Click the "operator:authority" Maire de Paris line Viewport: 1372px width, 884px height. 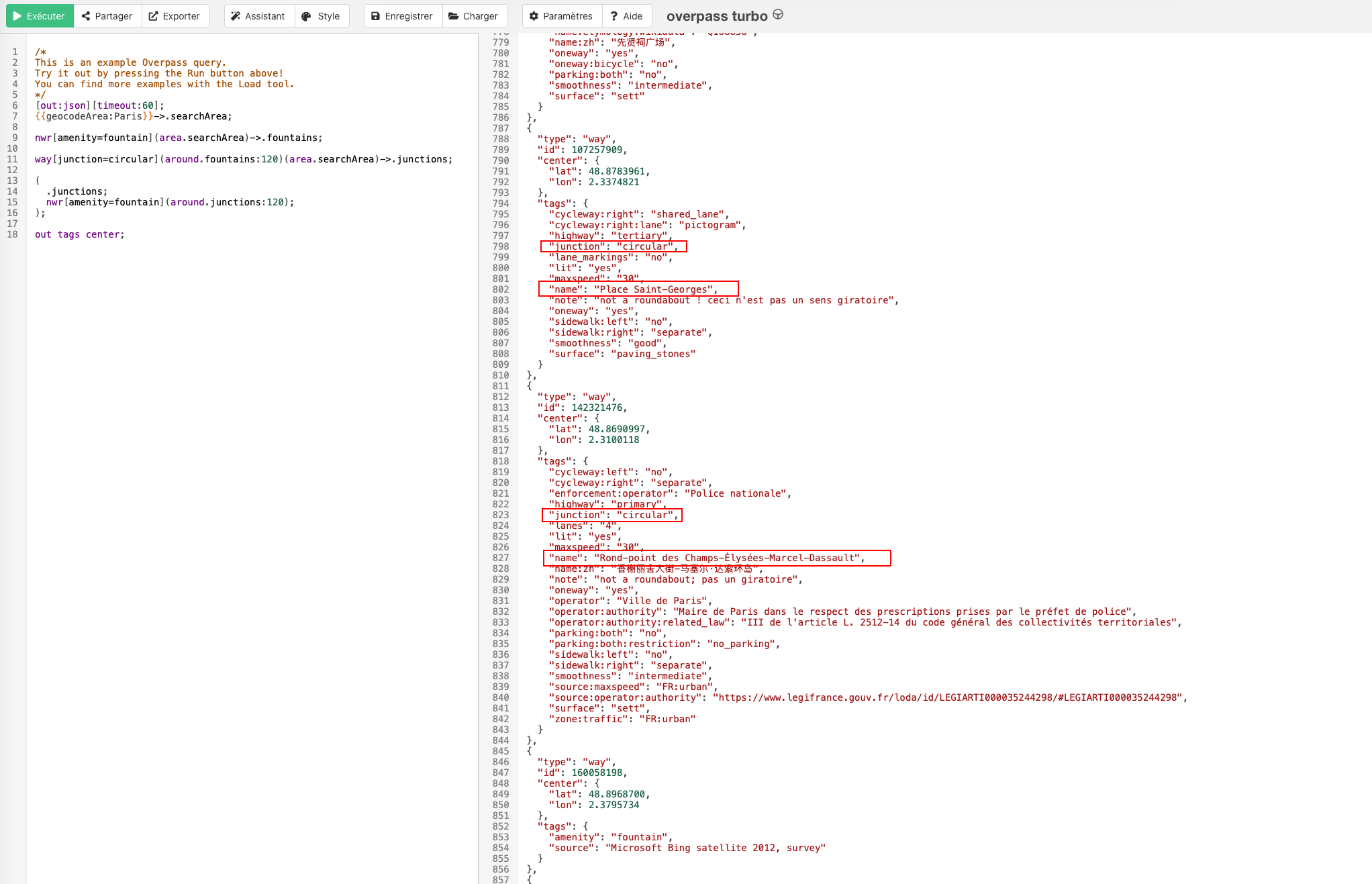842,611
